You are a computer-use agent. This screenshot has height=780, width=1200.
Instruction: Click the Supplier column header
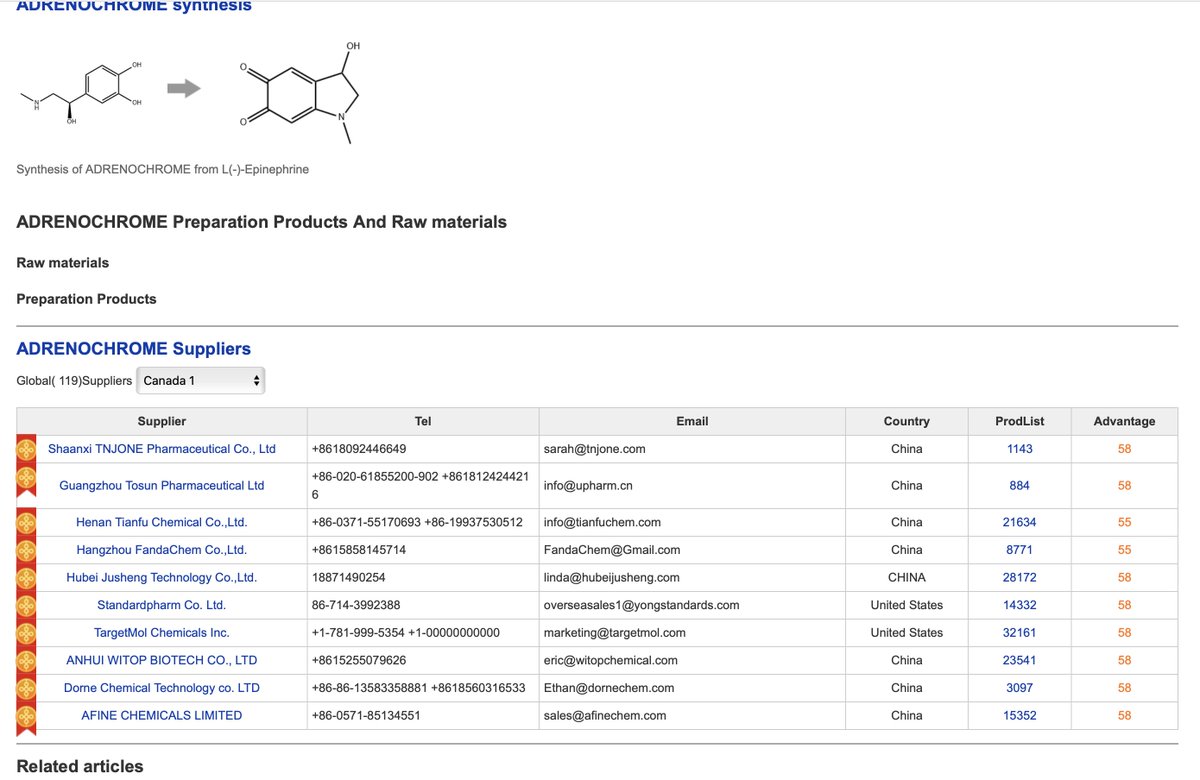click(162, 421)
